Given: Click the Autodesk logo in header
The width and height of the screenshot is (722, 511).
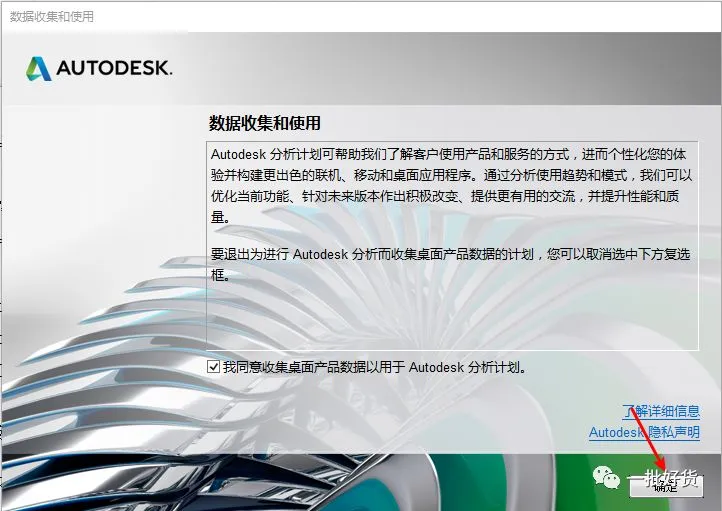Looking at the screenshot, I should (x=99, y=69).
